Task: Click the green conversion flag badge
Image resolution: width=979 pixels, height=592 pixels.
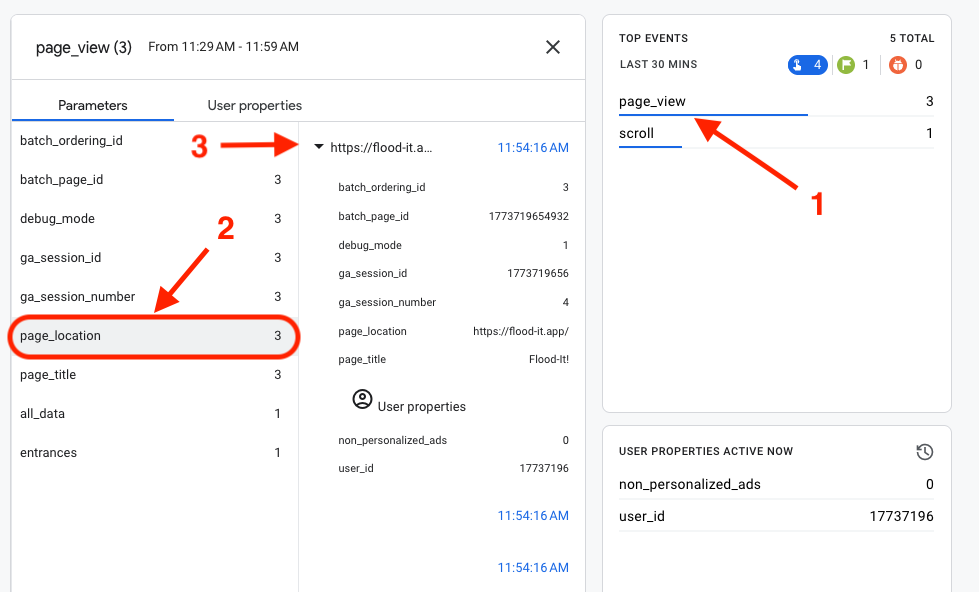Action: coord(855,65)
